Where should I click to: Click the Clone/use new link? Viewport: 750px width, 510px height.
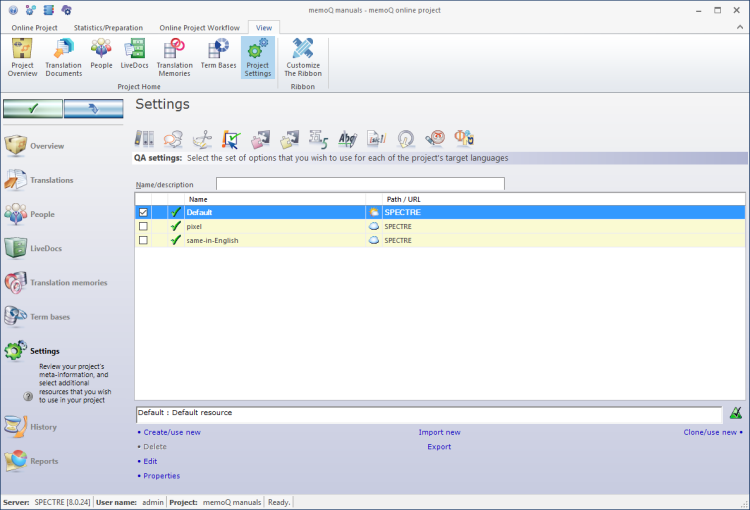pyautogui.click(x=711, y=432)
